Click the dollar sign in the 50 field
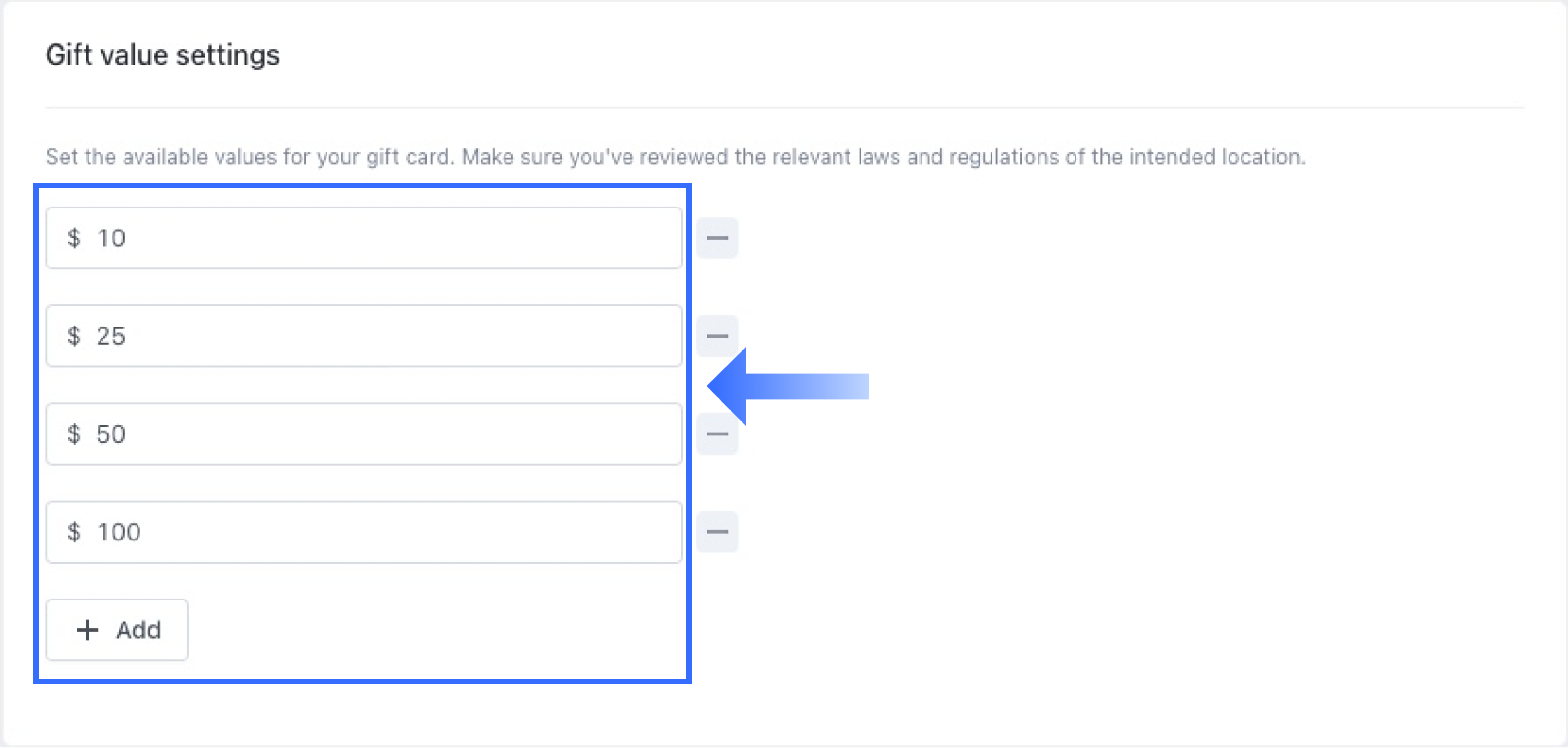This screenshot has height=748, width=1568. click(74, 434)
